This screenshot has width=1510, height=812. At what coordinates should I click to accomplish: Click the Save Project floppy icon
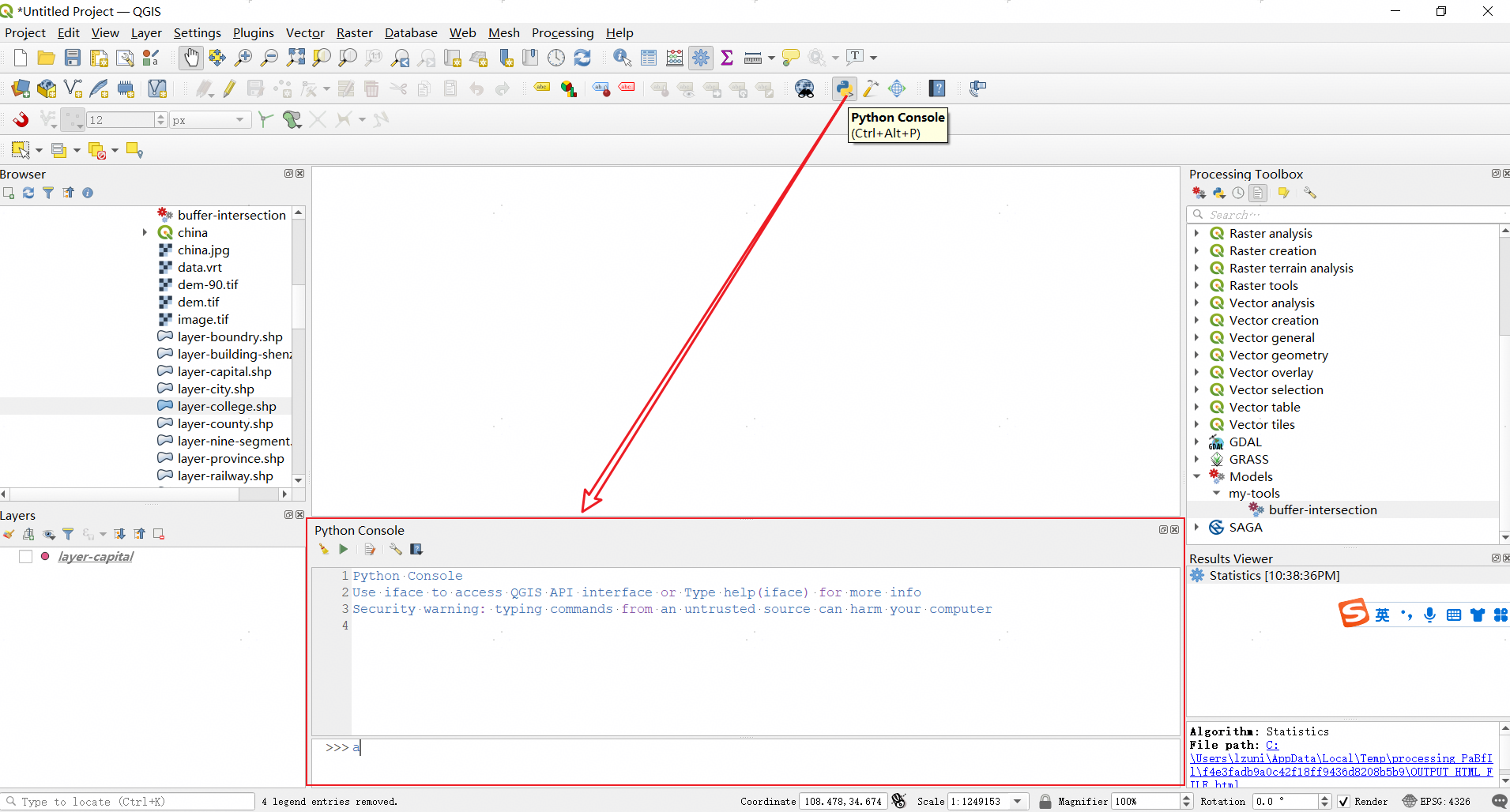(x=73, y=58)
